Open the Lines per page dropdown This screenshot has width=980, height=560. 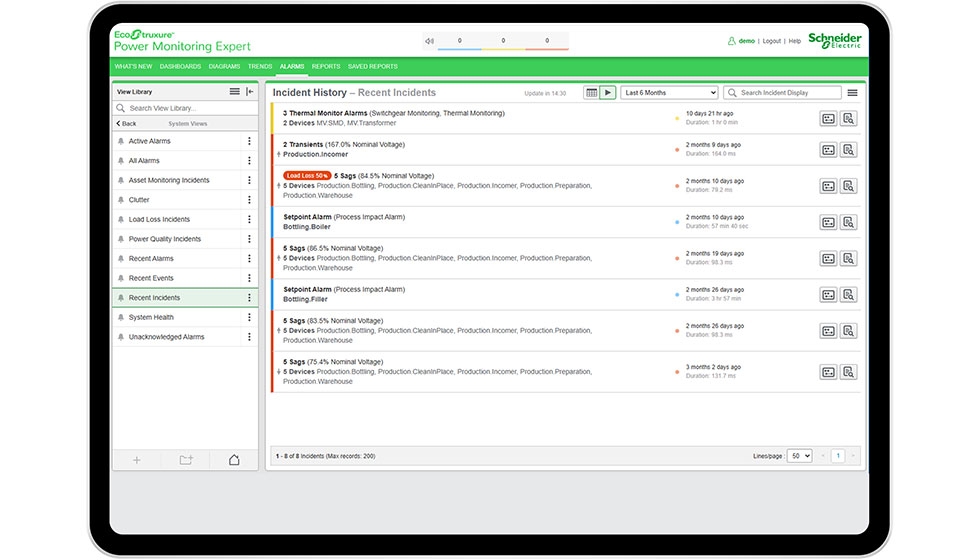tap(799, 456)
